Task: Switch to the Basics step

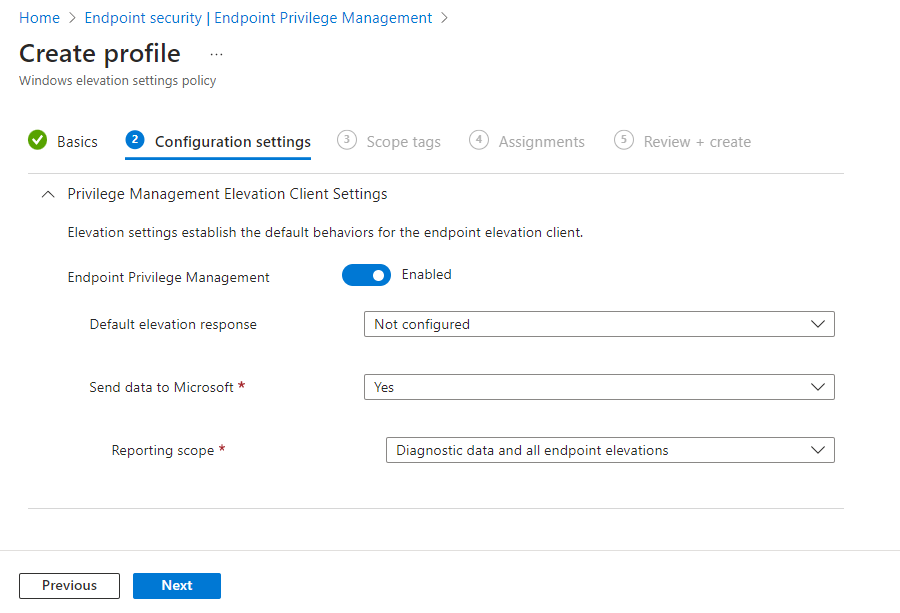Action: [75, 141]
